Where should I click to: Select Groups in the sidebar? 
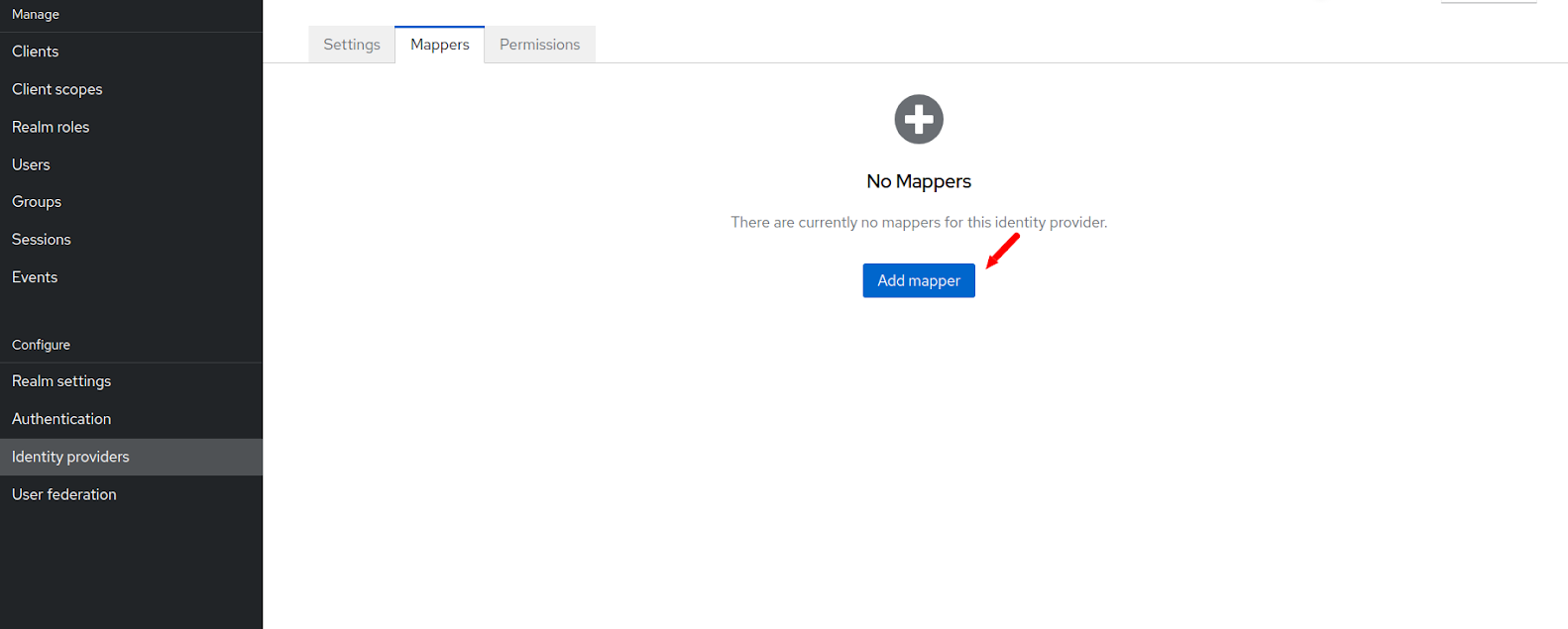37,202
